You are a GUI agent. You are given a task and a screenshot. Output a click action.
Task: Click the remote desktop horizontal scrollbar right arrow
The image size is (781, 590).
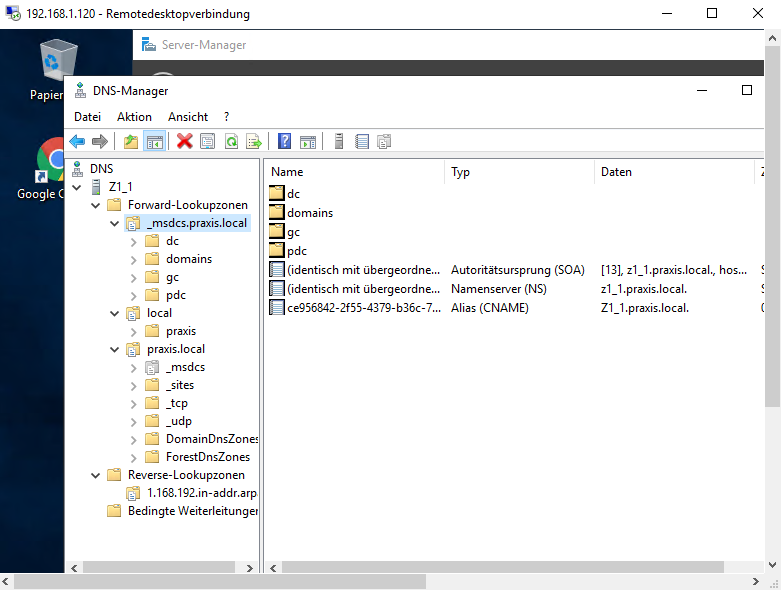756,581
